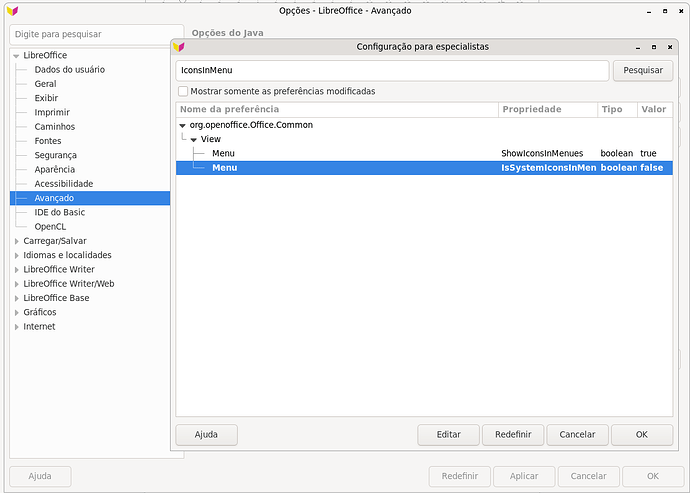This screenshot has width=690, height=493.
Task: Open the OpenCL options page
Action: [50, 227]
